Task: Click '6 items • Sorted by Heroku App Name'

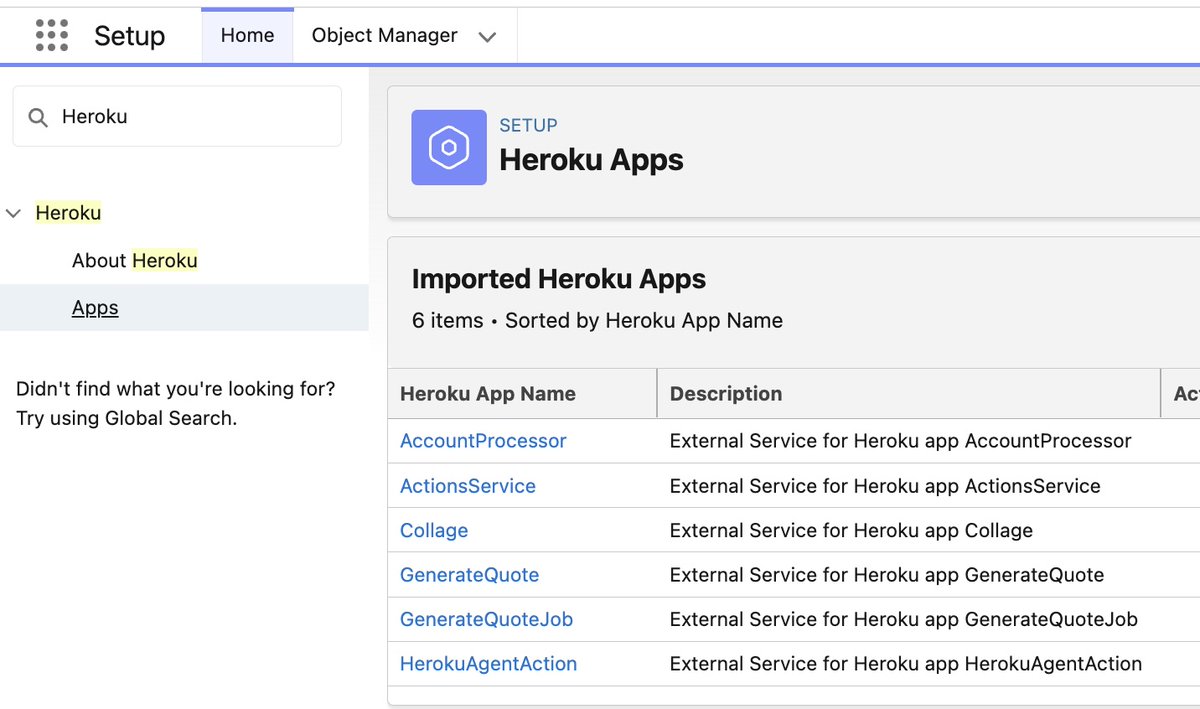Action: [597, 321]
